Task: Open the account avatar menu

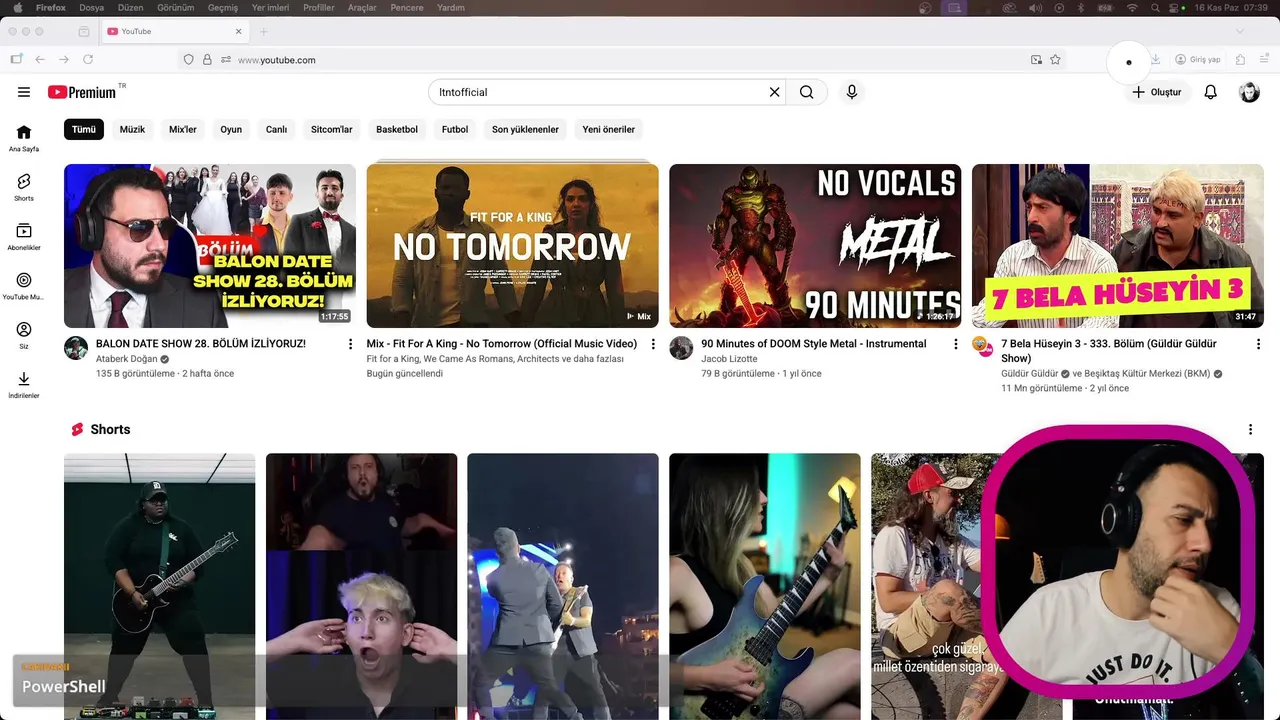Action: (1249, 92)
